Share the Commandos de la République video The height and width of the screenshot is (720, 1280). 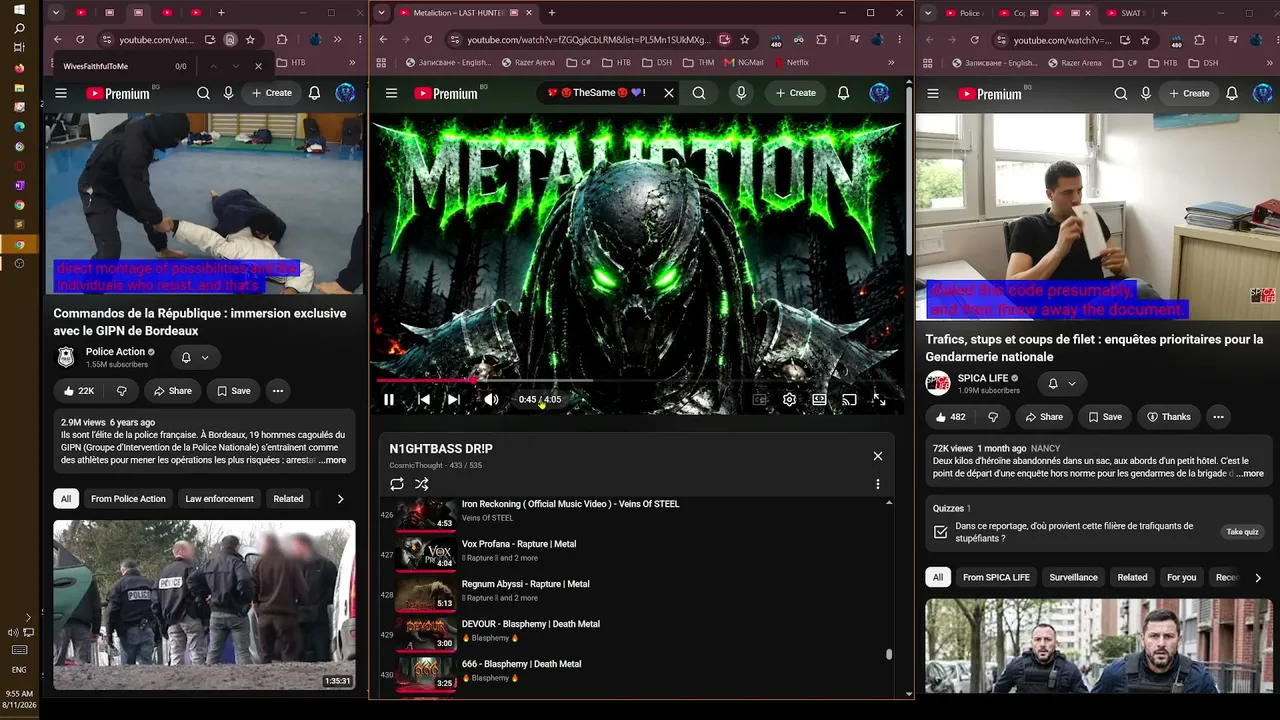pyautogui.click(x=172, y=391)
